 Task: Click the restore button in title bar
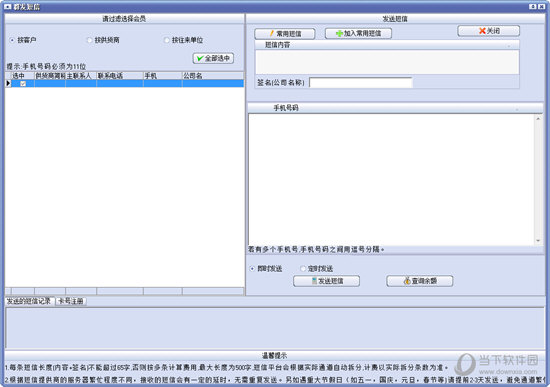533,7
